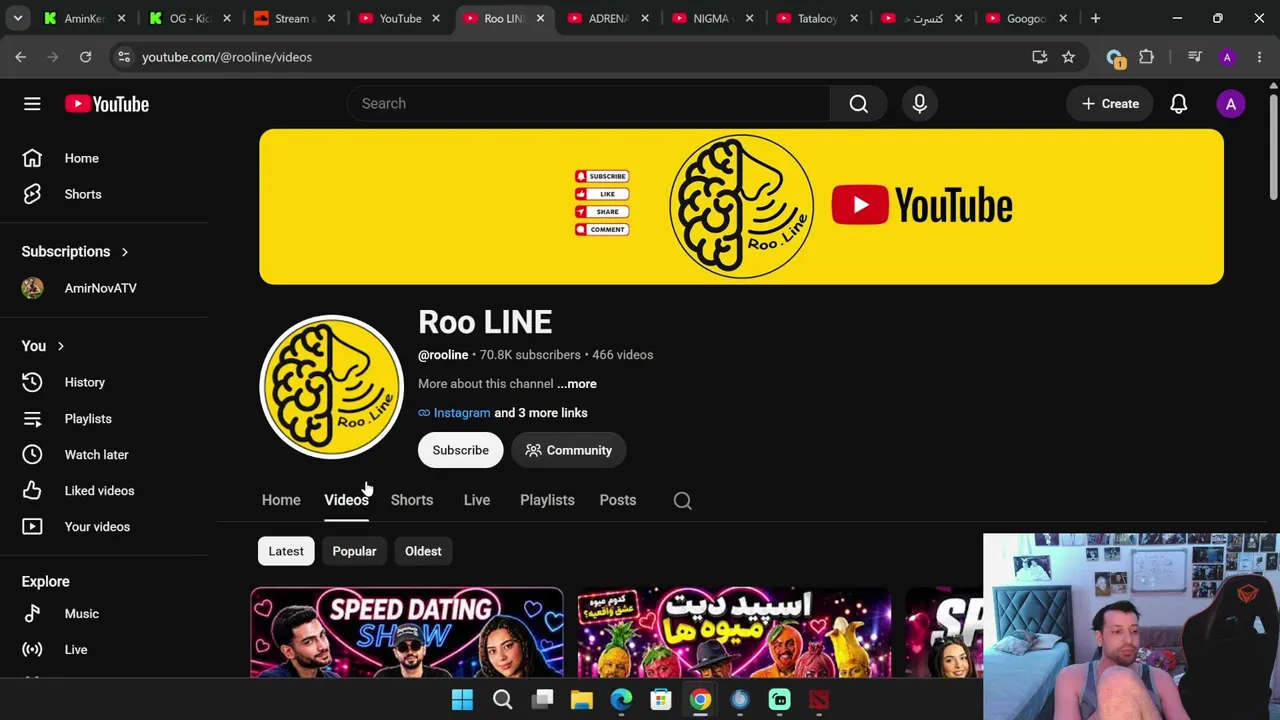Screen dimensions: 1280x720
Task: Click the magnifier search button beside the search box
Action: pyautogui.click(x=858, y=104)
